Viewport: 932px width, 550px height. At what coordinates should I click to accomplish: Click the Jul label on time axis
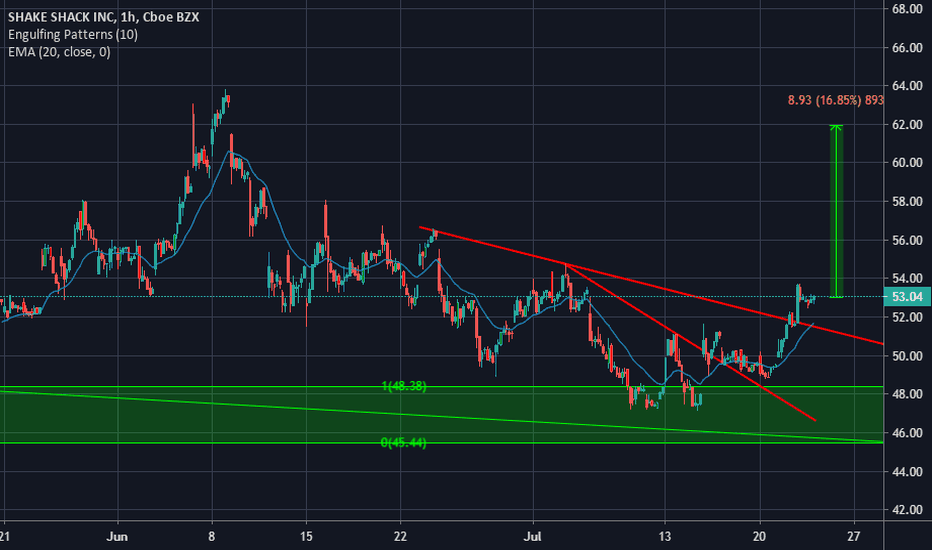pyautogui.click(x=533, y=536)
